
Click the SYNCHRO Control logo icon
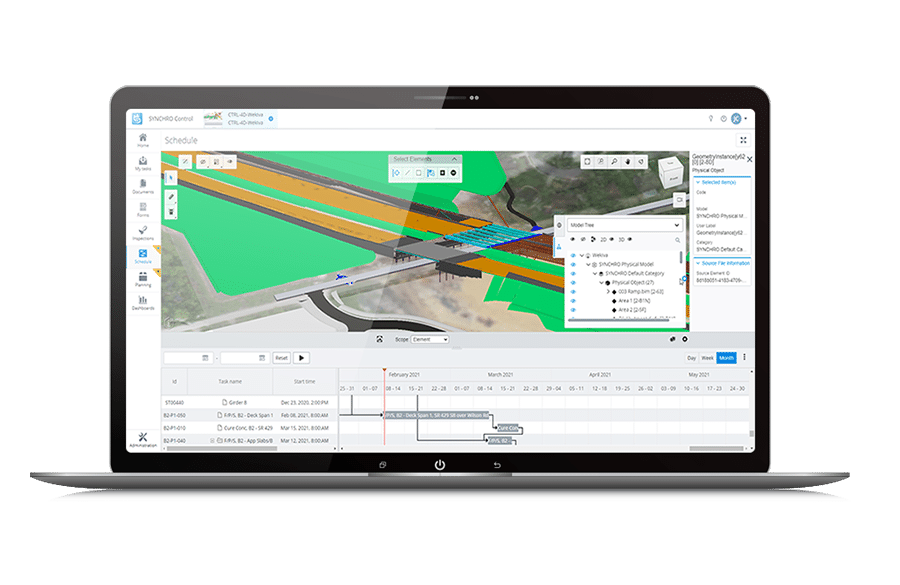click(x=137, y=118)
